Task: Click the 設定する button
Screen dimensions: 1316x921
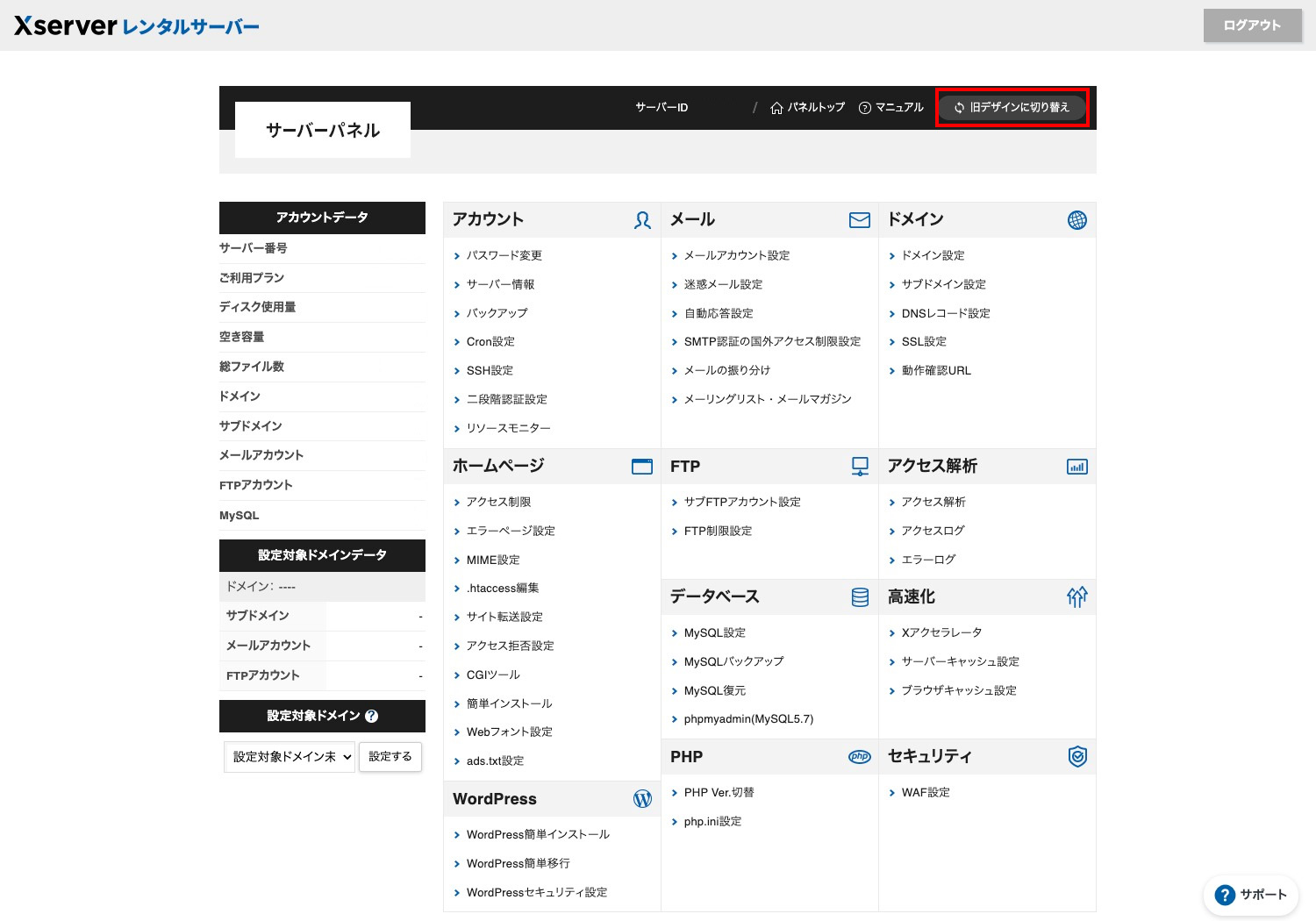Action: click(x=390, y=757)
